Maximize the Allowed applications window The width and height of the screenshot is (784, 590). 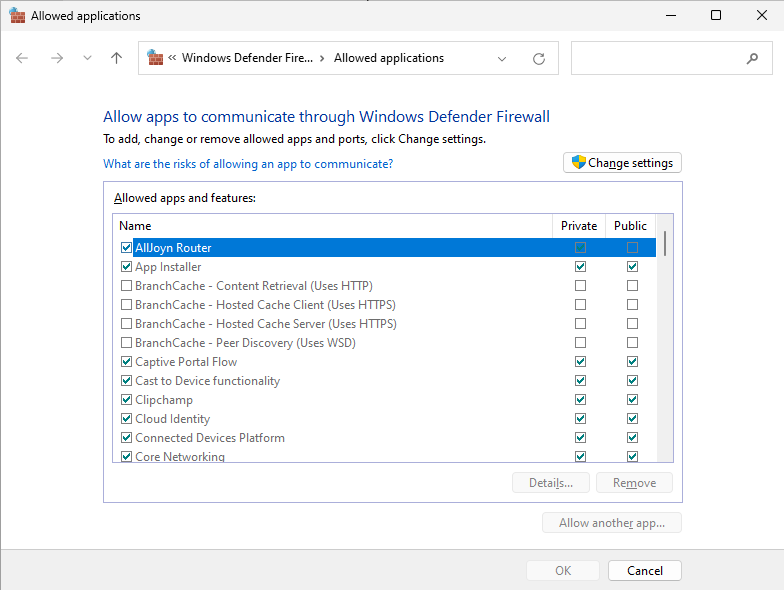(716, 16)
